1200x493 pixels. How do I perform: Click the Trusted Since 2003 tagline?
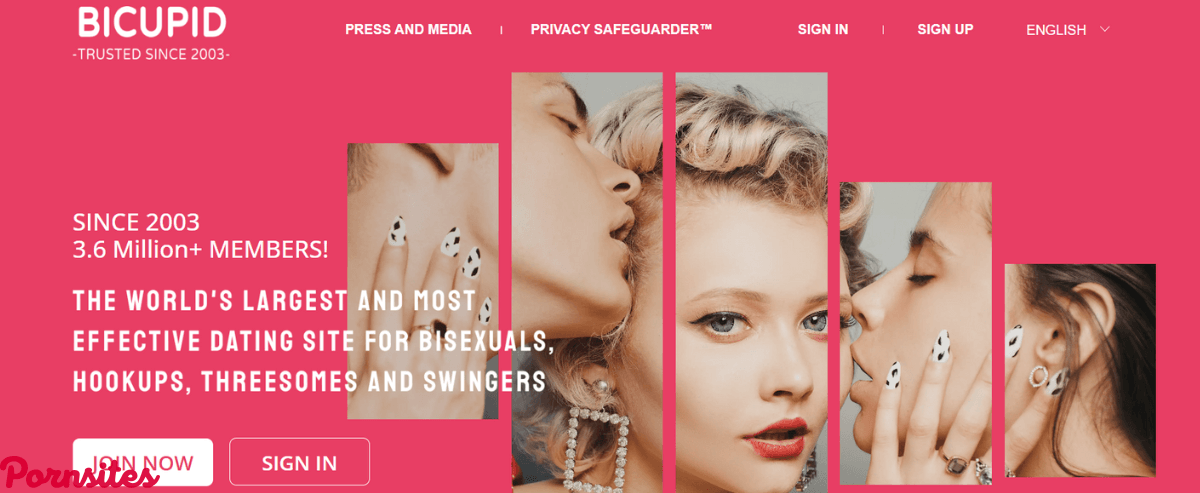pyautogui.click(x=151, y=53)
